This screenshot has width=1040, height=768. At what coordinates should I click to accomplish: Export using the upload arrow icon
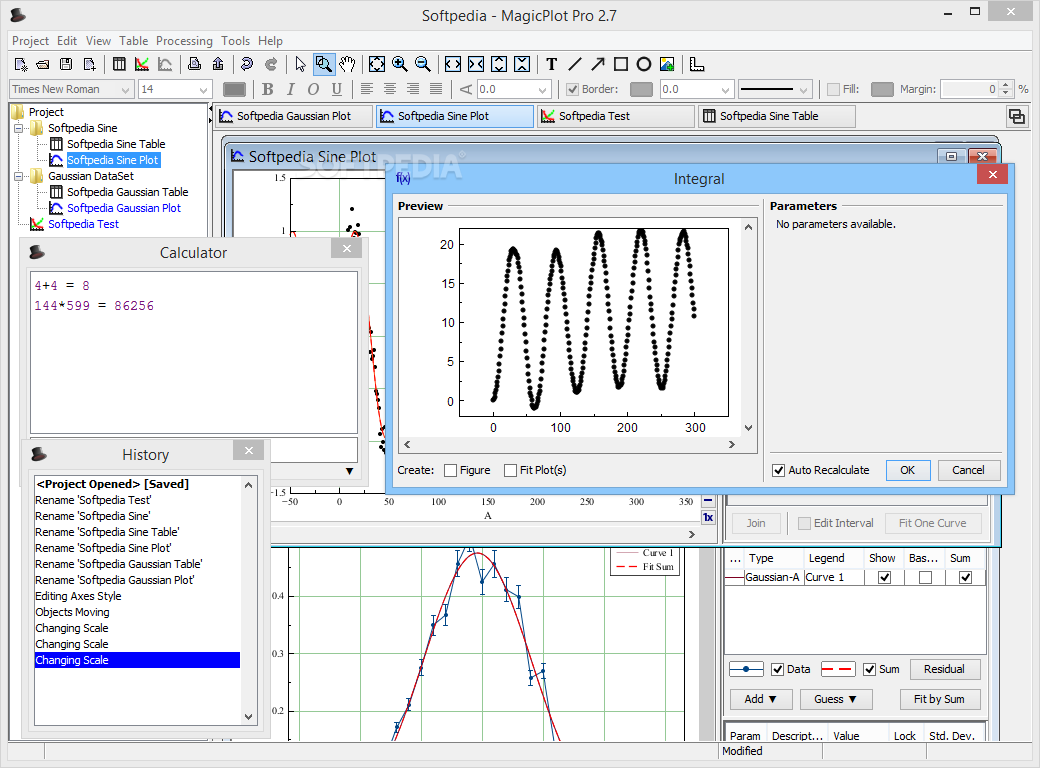[x=218, y=64]
